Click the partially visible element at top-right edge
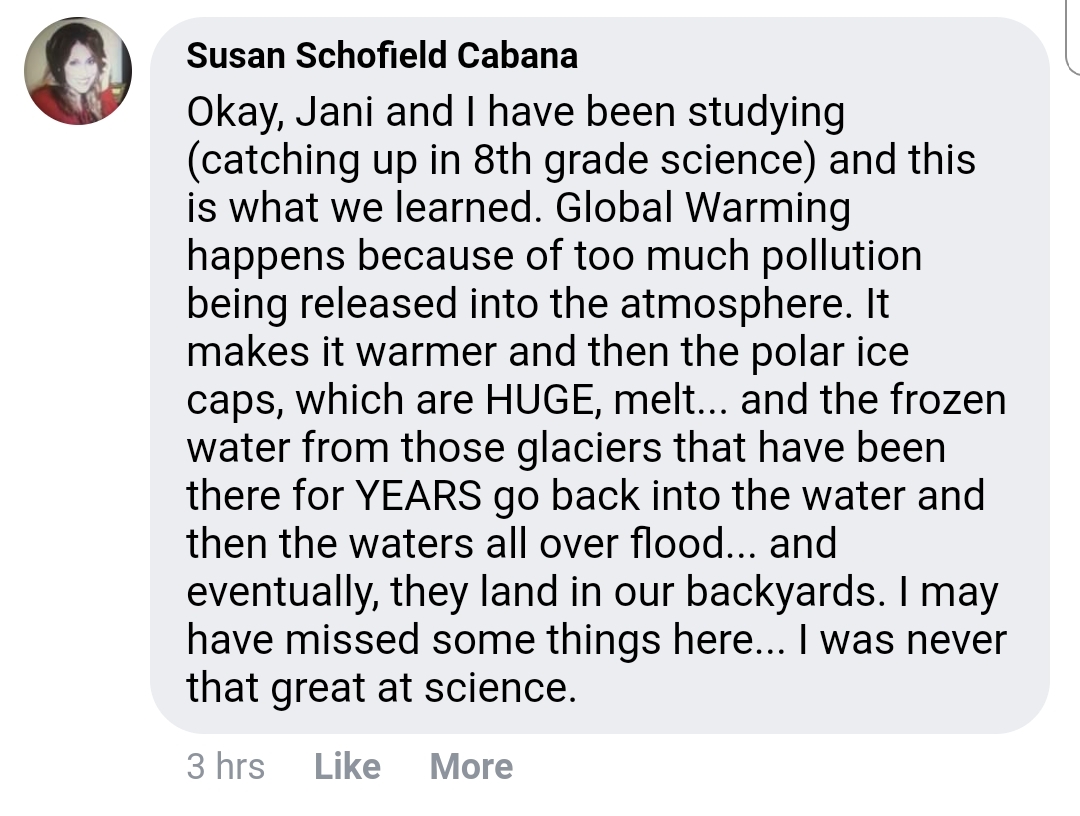The width and height of the screenshot is (1080, 816). click(x=1073, y=36)
